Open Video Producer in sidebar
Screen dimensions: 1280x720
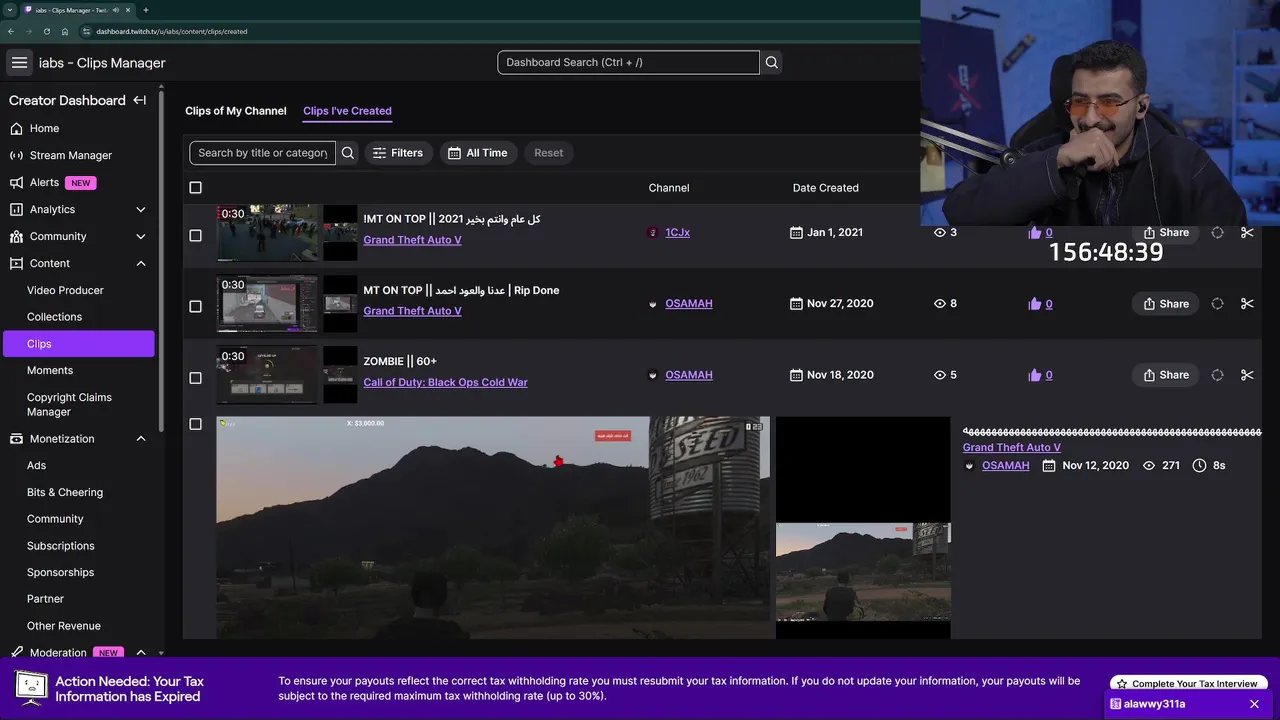65,290
